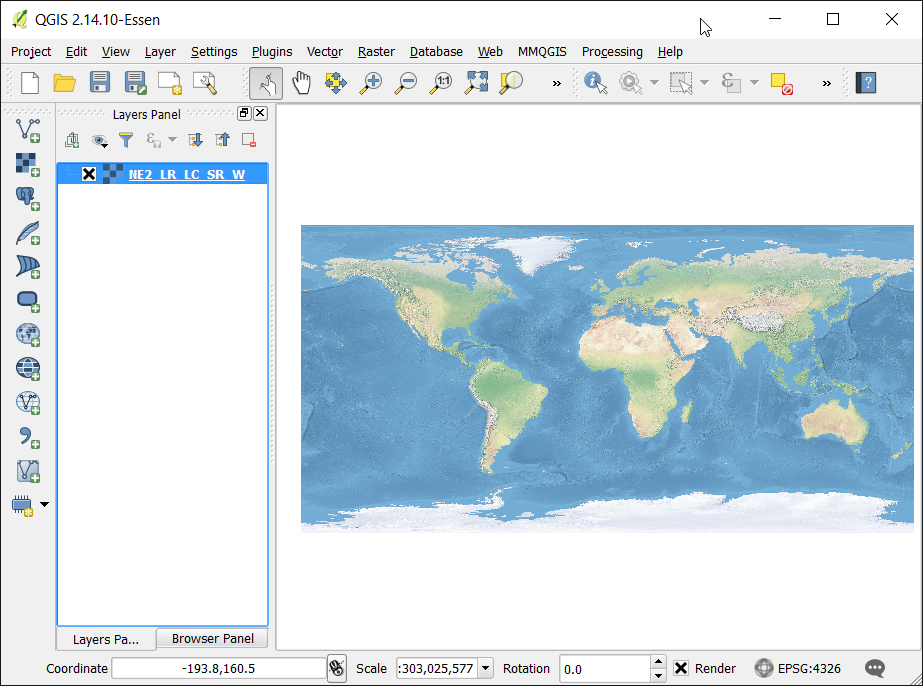Click the Add Delimited Text Layer comma icon
This screenshot has width=923, height=686.
click(27, 436)
